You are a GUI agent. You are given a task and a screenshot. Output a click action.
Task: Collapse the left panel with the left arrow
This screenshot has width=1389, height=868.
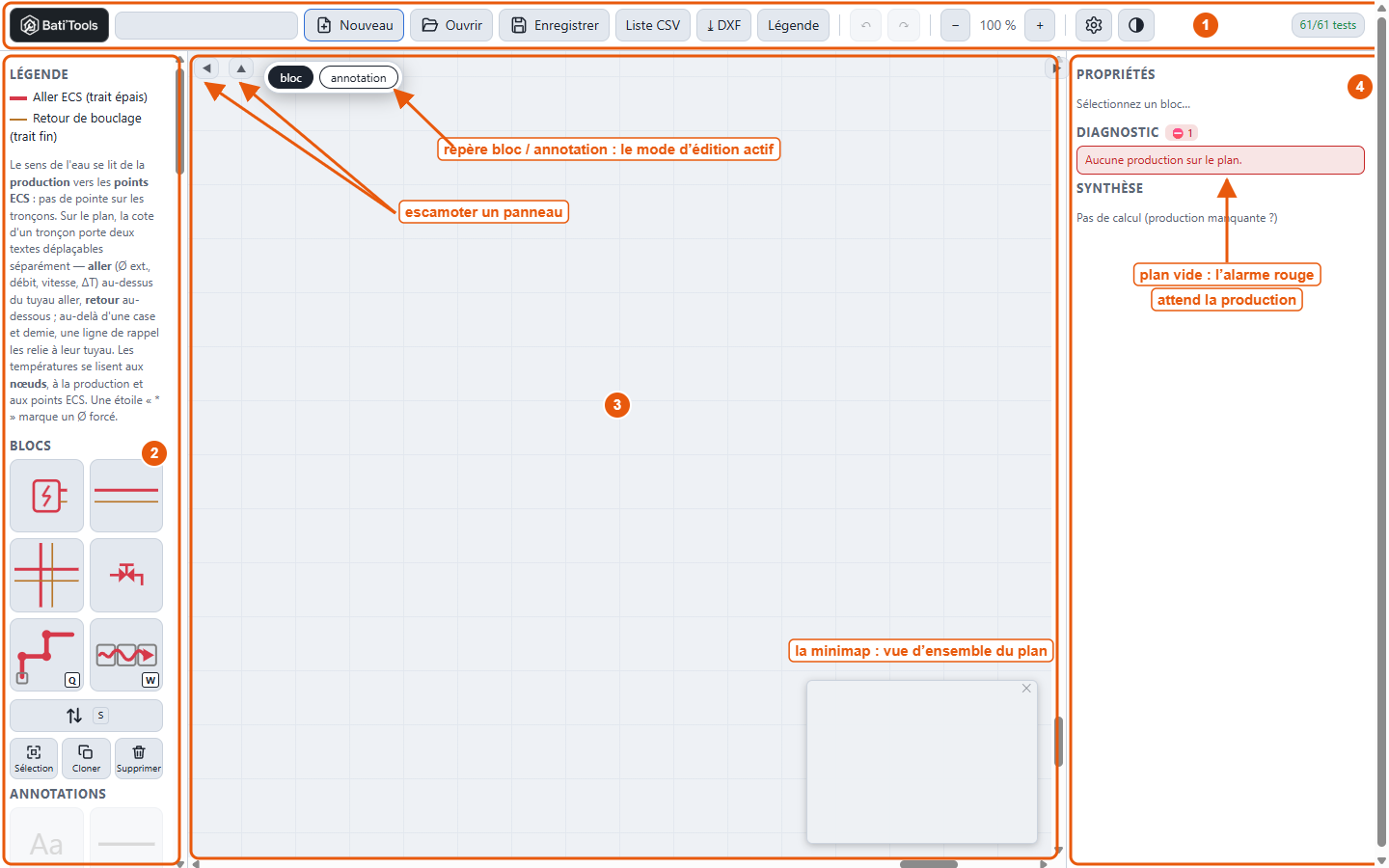[207, 68]
